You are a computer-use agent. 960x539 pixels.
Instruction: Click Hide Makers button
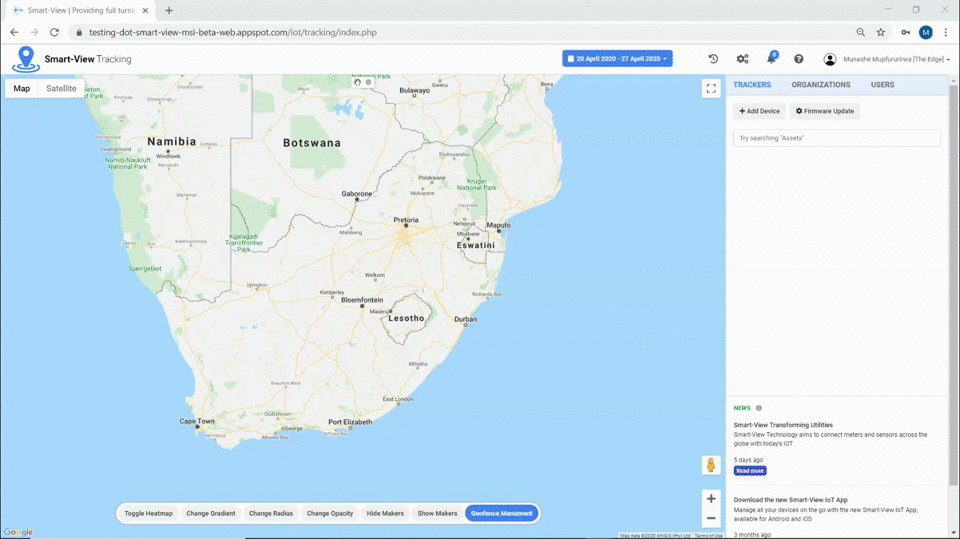pyautogui.click(x=385, y=513)
